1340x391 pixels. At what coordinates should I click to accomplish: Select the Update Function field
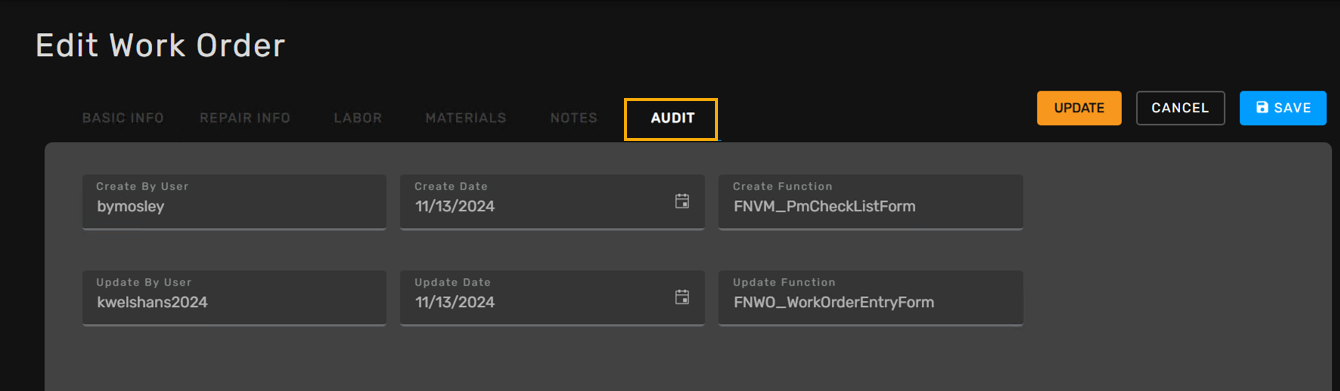(x=870, y=298)
